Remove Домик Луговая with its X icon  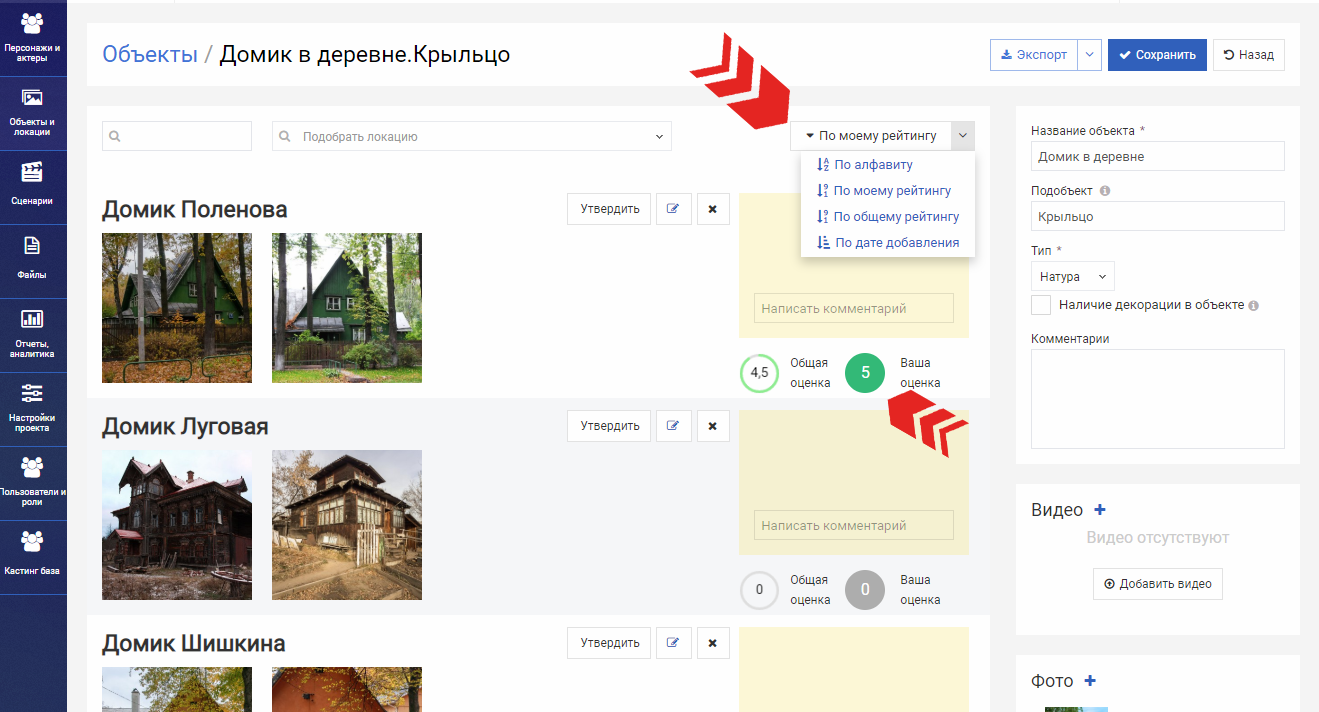(x=713, y=426)
